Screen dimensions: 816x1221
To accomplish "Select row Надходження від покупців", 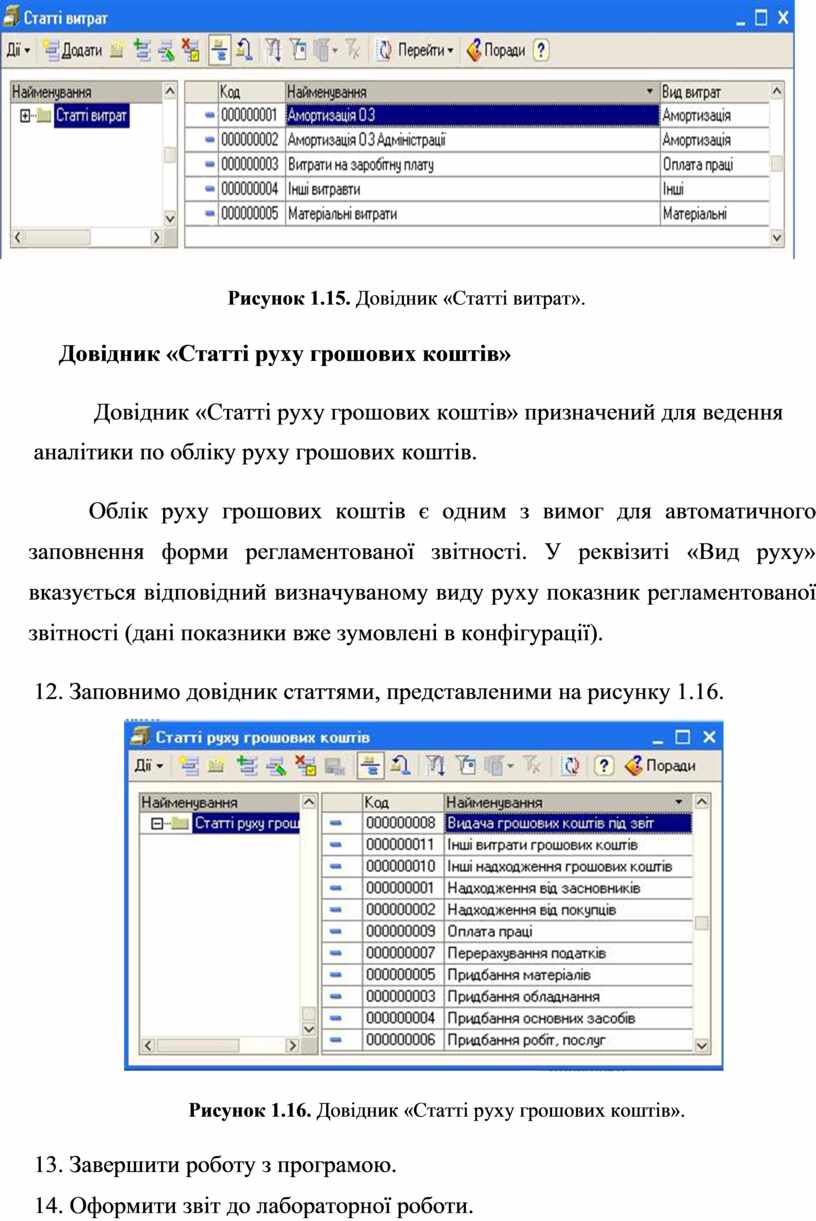I will [x=508, y=910].
